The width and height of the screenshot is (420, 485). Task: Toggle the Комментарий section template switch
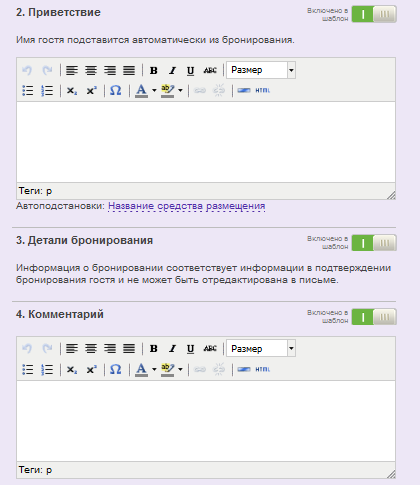pyautogui.click(x=374, y=317)
